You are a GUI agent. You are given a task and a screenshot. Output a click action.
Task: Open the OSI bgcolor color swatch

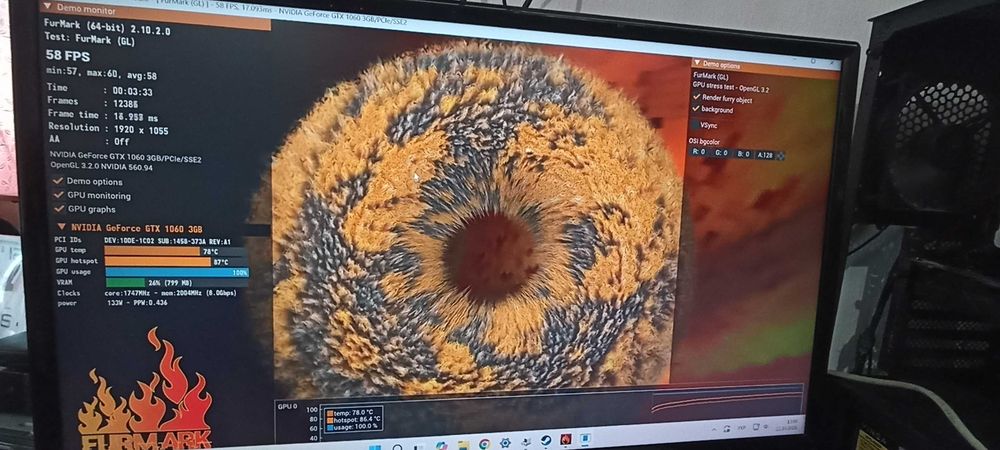pyautogui.click(x=780, y=155)
